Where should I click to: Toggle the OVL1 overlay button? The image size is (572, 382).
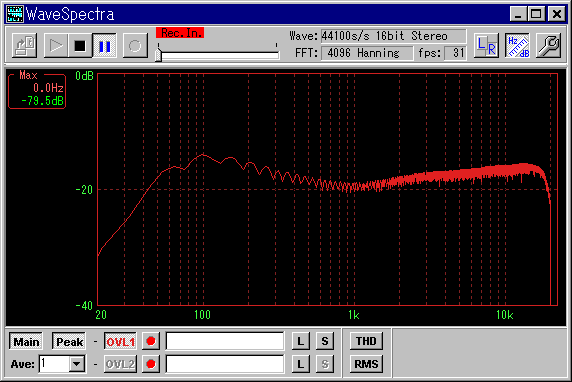coord(120,342)
